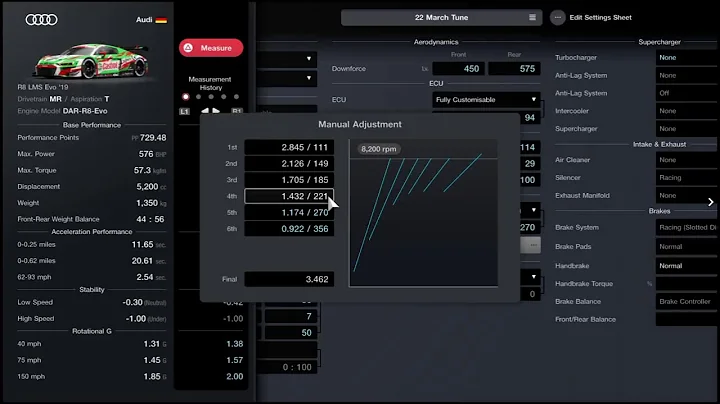The width and height of the screenshot is (720, 404).
Task: Open the Supercharger None setting
Action: 686,129
